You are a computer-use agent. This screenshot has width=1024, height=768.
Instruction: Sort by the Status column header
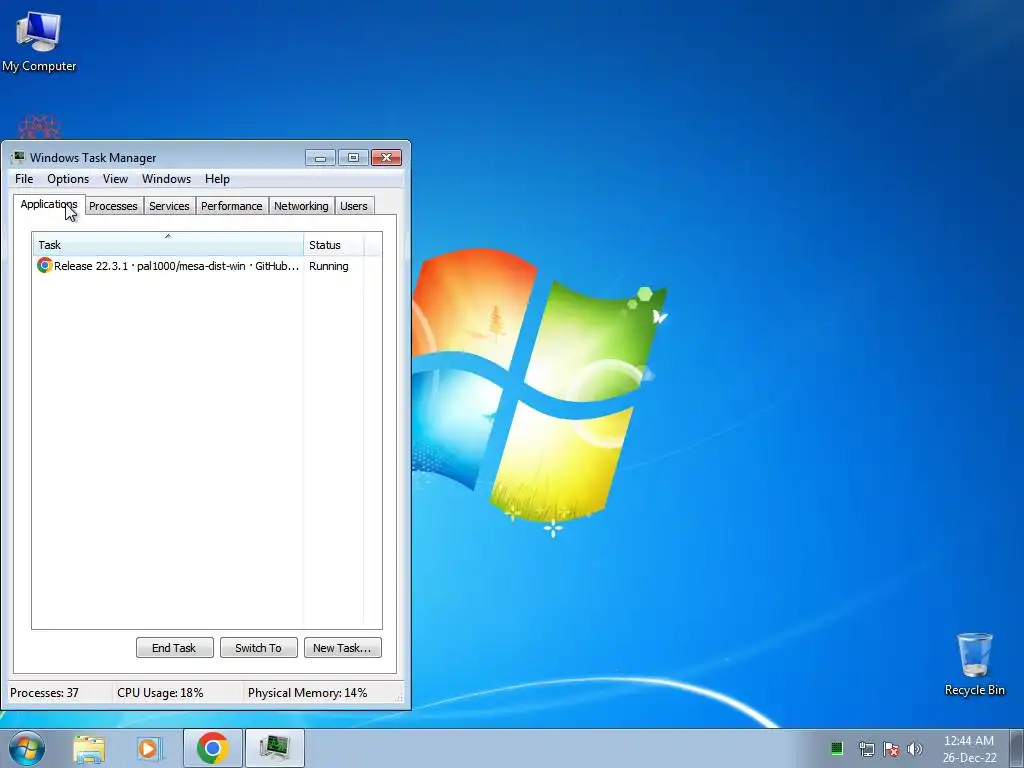(334, 245)
